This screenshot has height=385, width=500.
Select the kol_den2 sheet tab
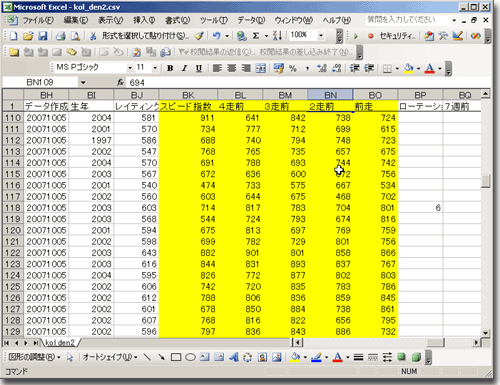coord(60,343)
